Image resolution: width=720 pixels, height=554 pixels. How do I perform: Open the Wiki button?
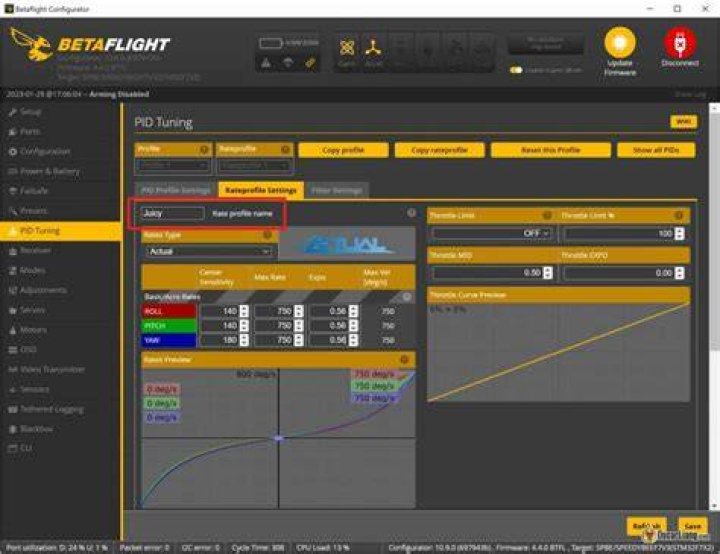pos(683,122)
